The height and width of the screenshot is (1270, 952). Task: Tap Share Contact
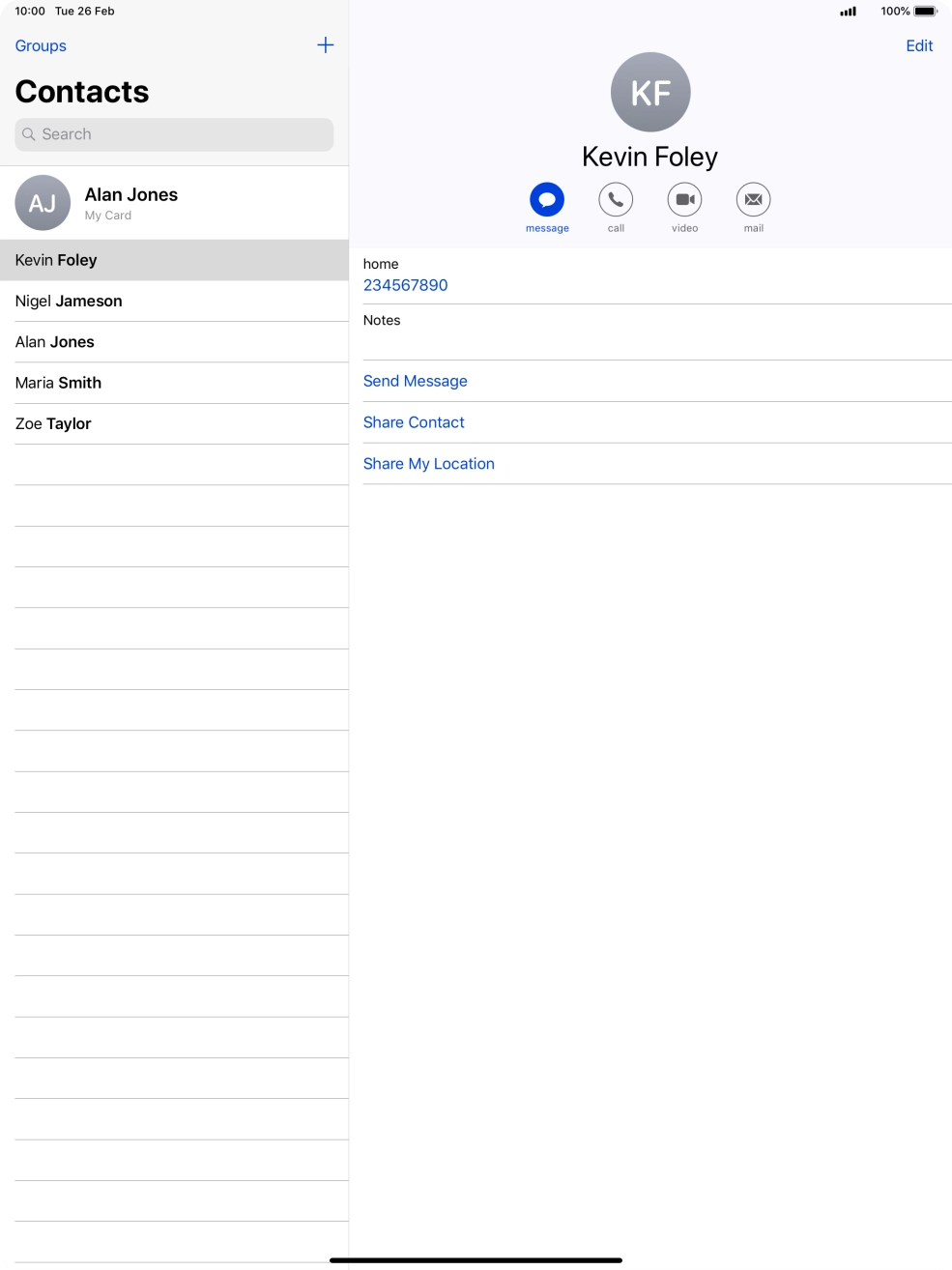[x=414, y=422]
